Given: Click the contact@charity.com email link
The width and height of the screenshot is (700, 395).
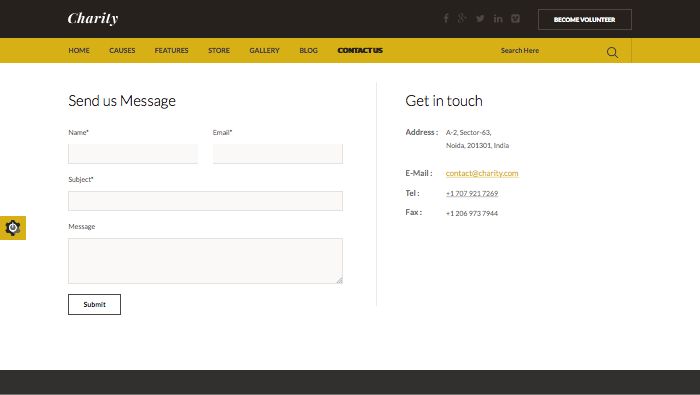Looking at the screenshot, I should click(482, 173).
